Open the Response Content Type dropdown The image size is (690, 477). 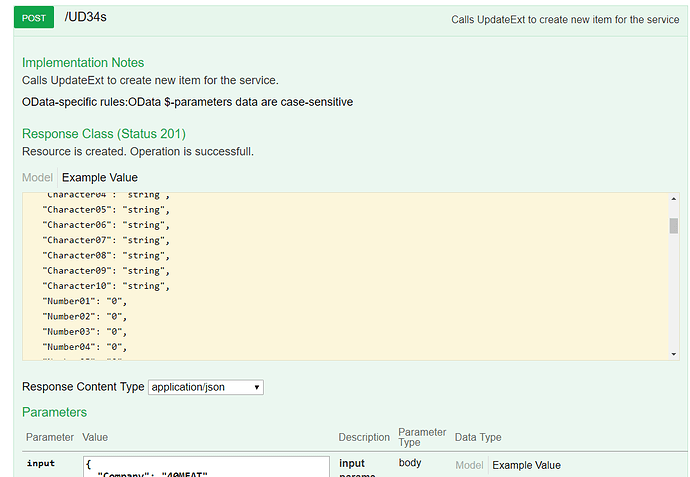tap(206, 387)
